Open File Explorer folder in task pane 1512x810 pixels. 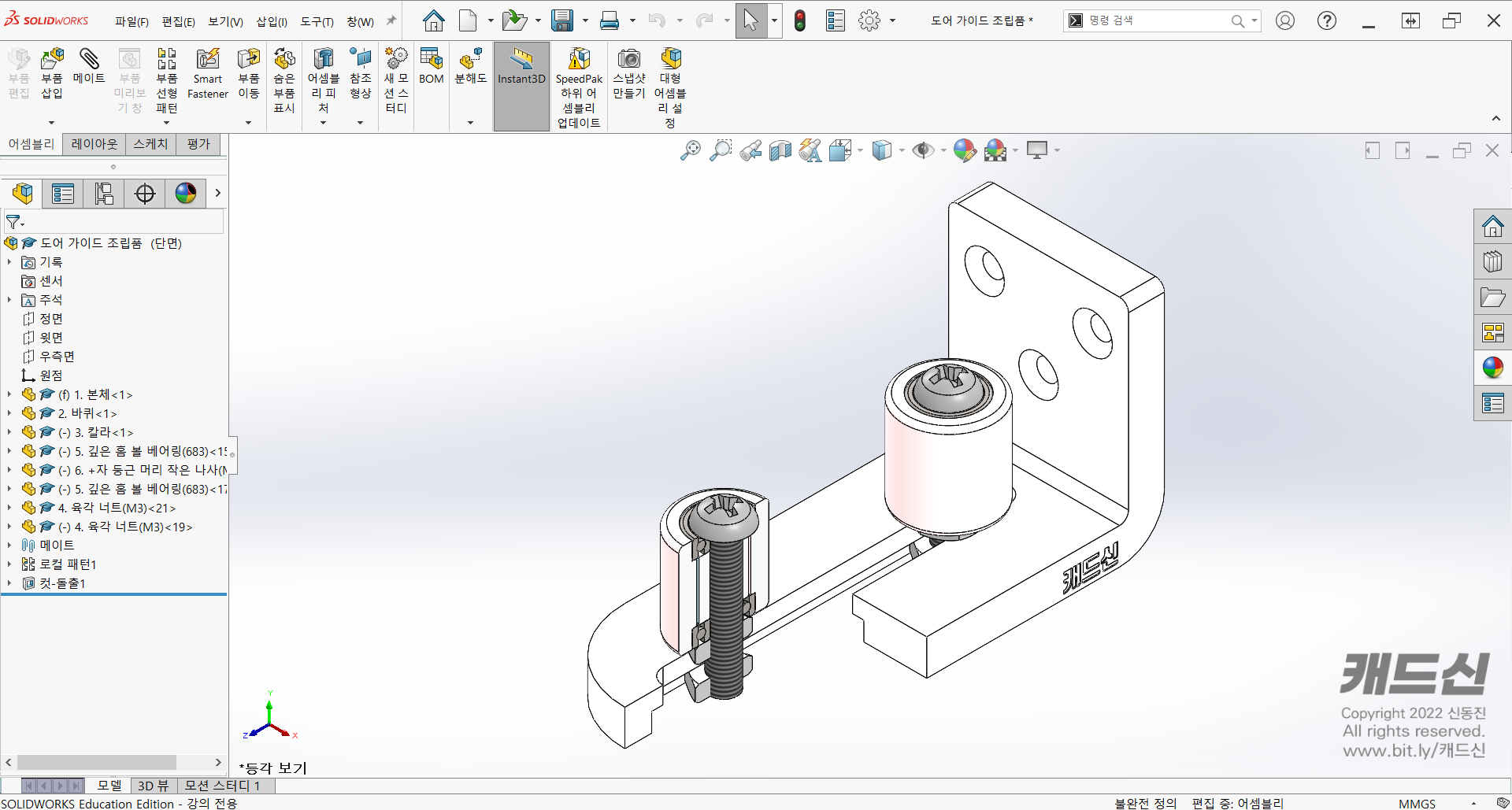click(x=1492, y=298)
